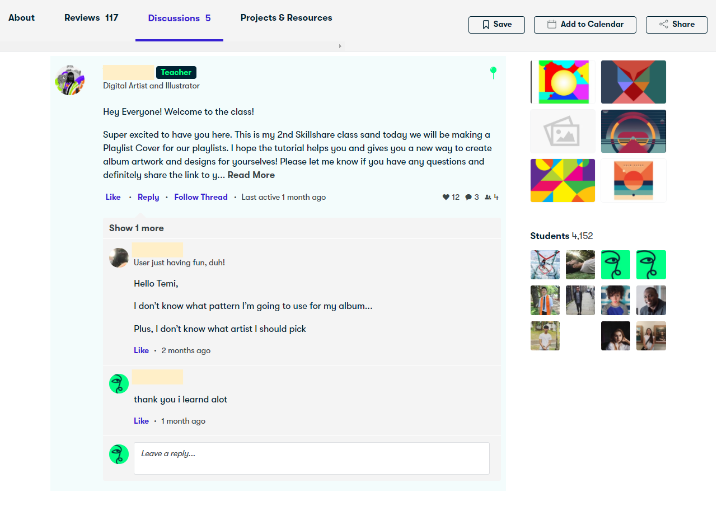Open the teacher's profile avatar
Image resolution: width=716 pixels, height=508 pixels.
pyautogui.click(x=70, y=80)
